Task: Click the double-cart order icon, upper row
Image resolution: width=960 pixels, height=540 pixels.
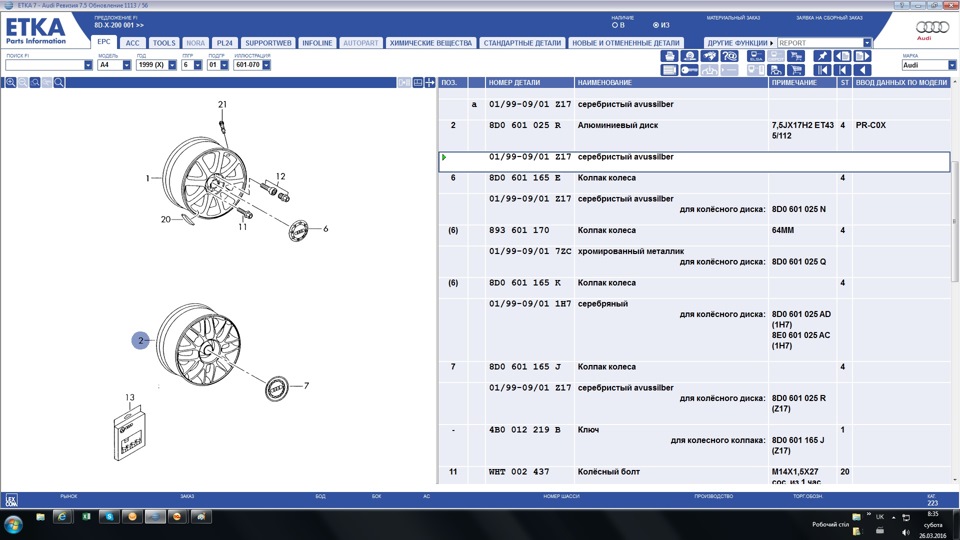Action: point(796,56)
